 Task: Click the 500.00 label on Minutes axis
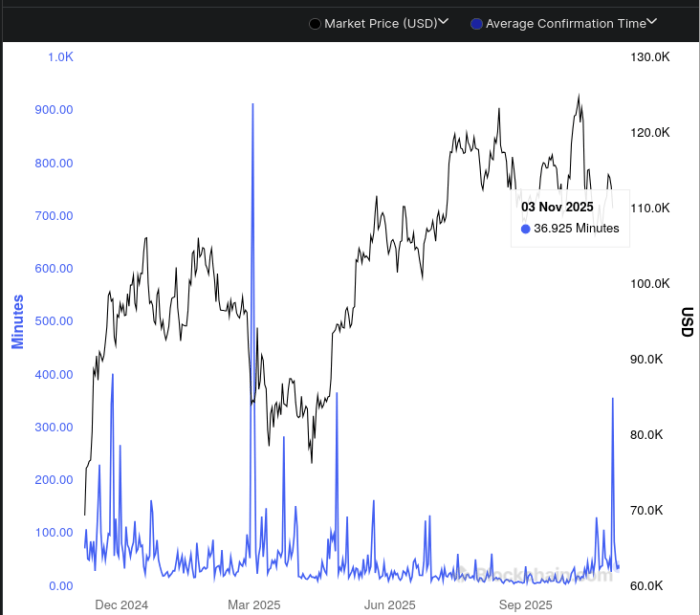point(54,321)
